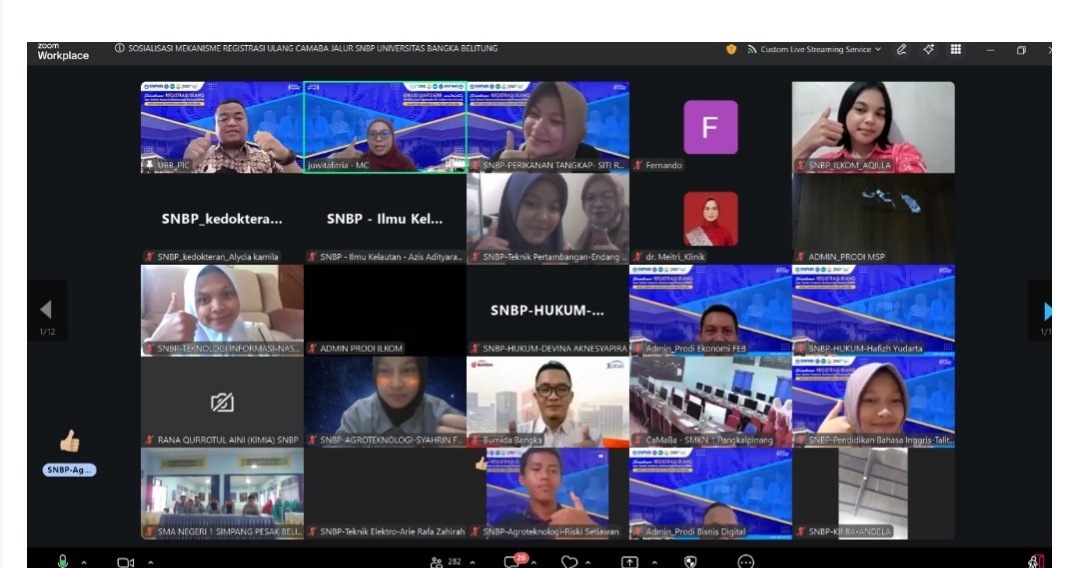Go to next gallery page with right arrow
The image size is (1076, 568).
tap(1047, 311)
